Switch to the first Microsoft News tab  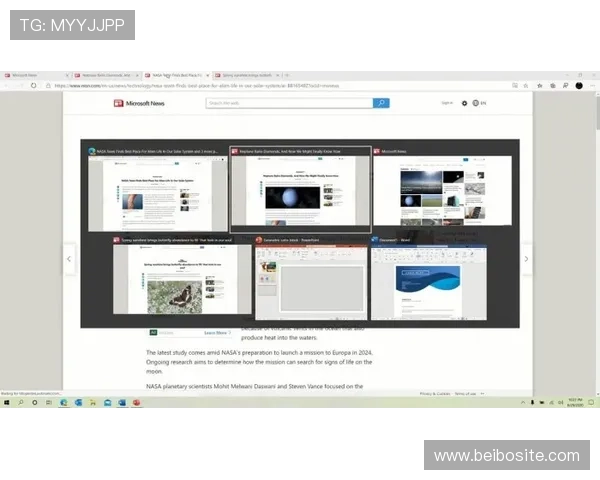pyautogui.click(x=30, y=75)
